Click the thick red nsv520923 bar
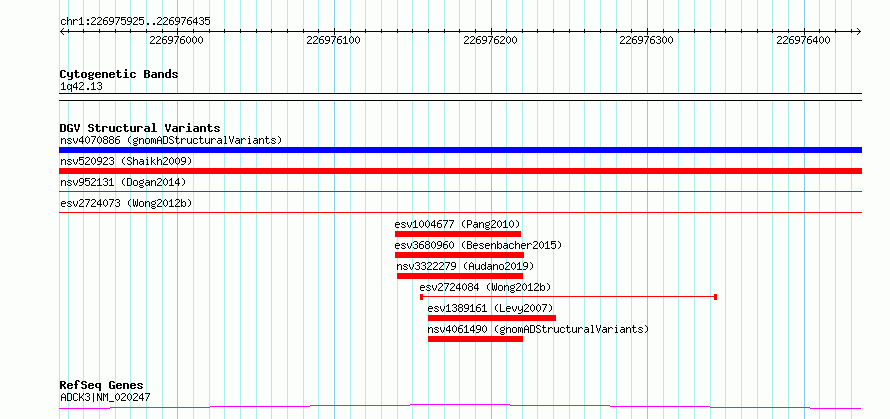Viewport: 890px width, 419px height. (460, 171)
